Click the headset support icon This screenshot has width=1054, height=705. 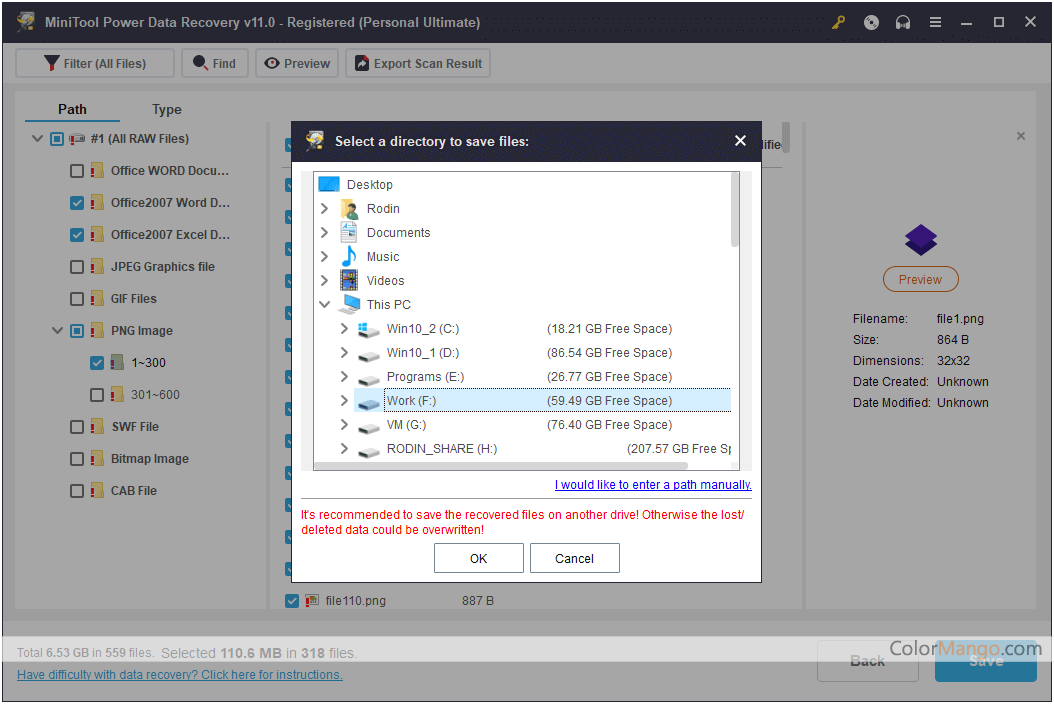[x=903, y=21]
